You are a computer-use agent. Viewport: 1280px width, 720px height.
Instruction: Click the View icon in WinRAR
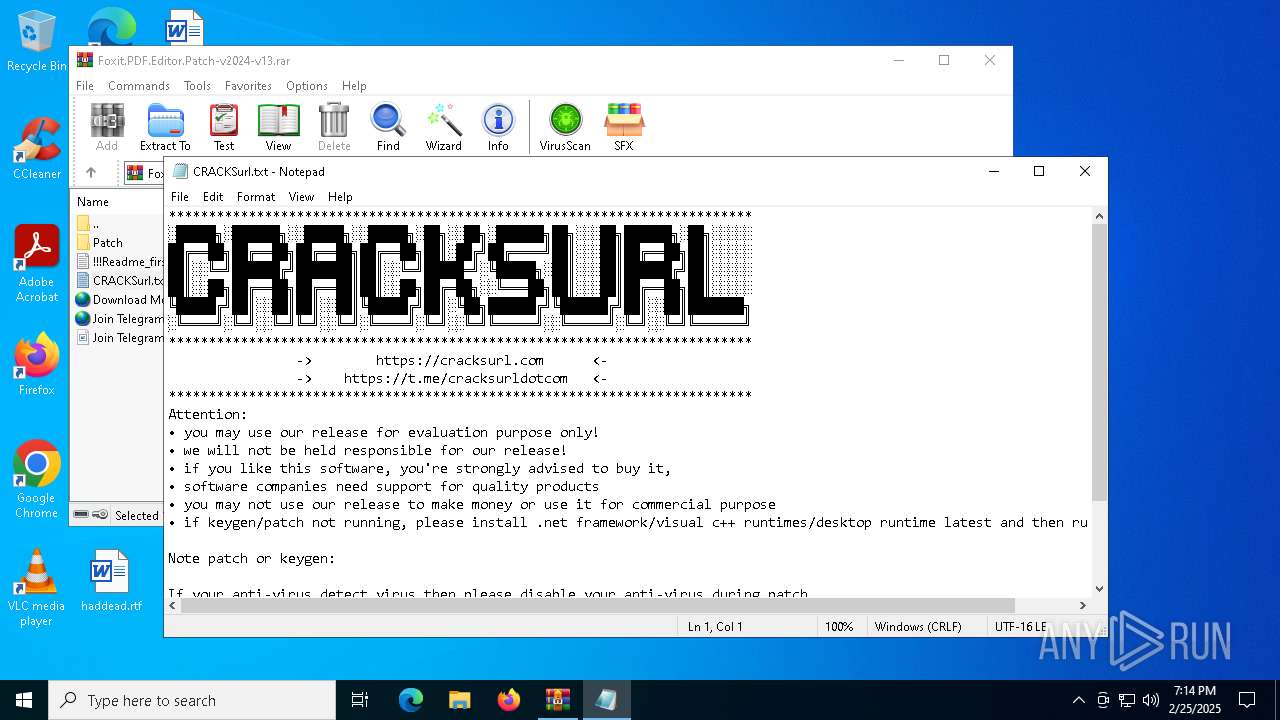pyautogui.click(x=278, y=127)
